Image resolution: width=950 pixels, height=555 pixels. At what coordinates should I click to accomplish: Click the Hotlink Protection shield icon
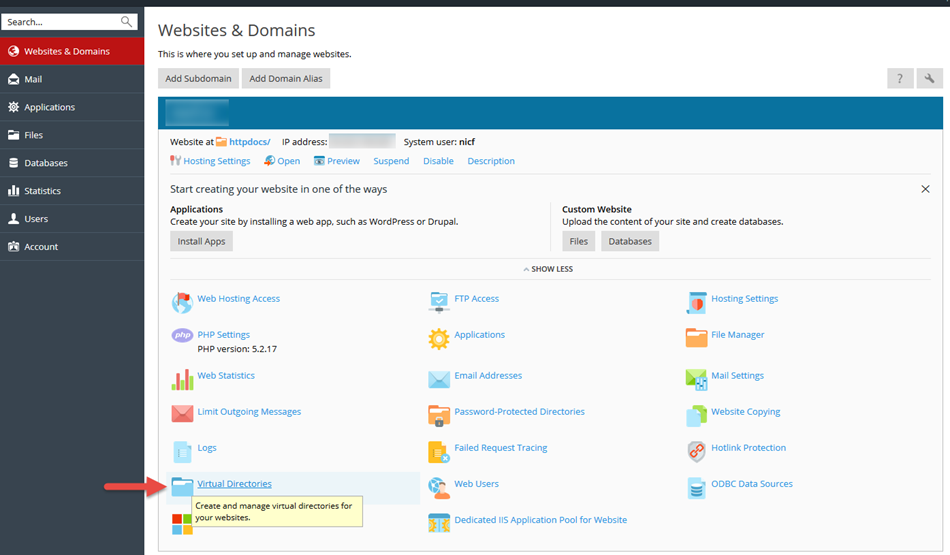click(696, 451)
